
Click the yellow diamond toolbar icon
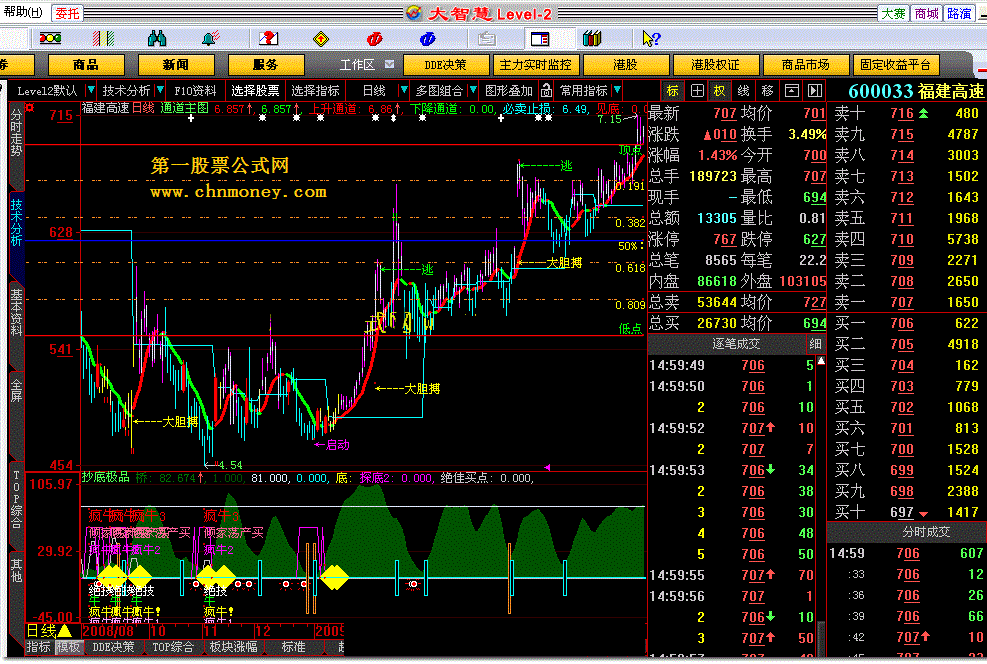pos(321,39)
